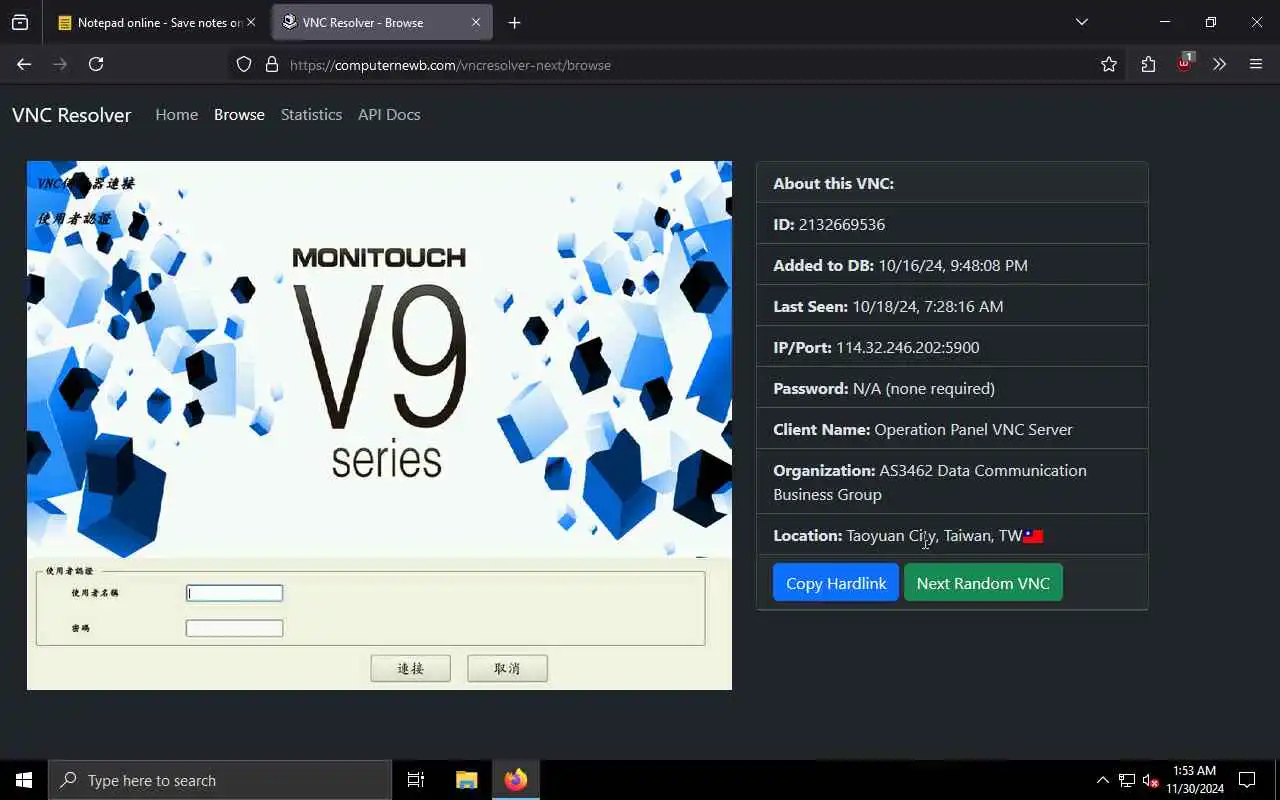Click the About this VNC heading
This screenshot has width=1280, height=800.
click(x=834, y=183)
